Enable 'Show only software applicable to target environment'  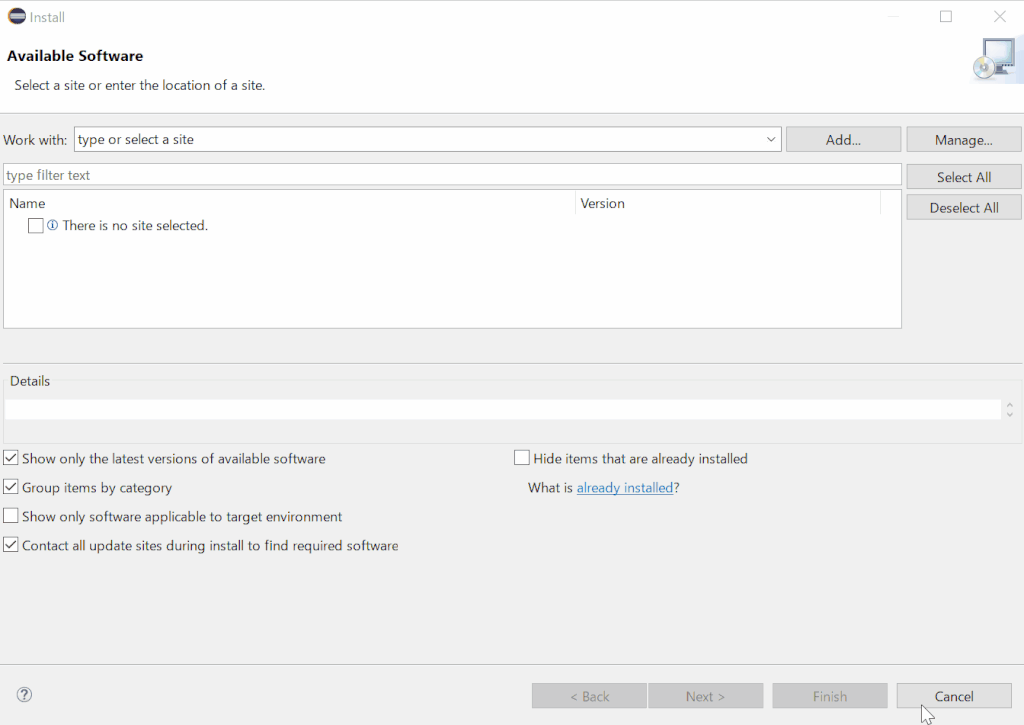click(x=10, y=516)
